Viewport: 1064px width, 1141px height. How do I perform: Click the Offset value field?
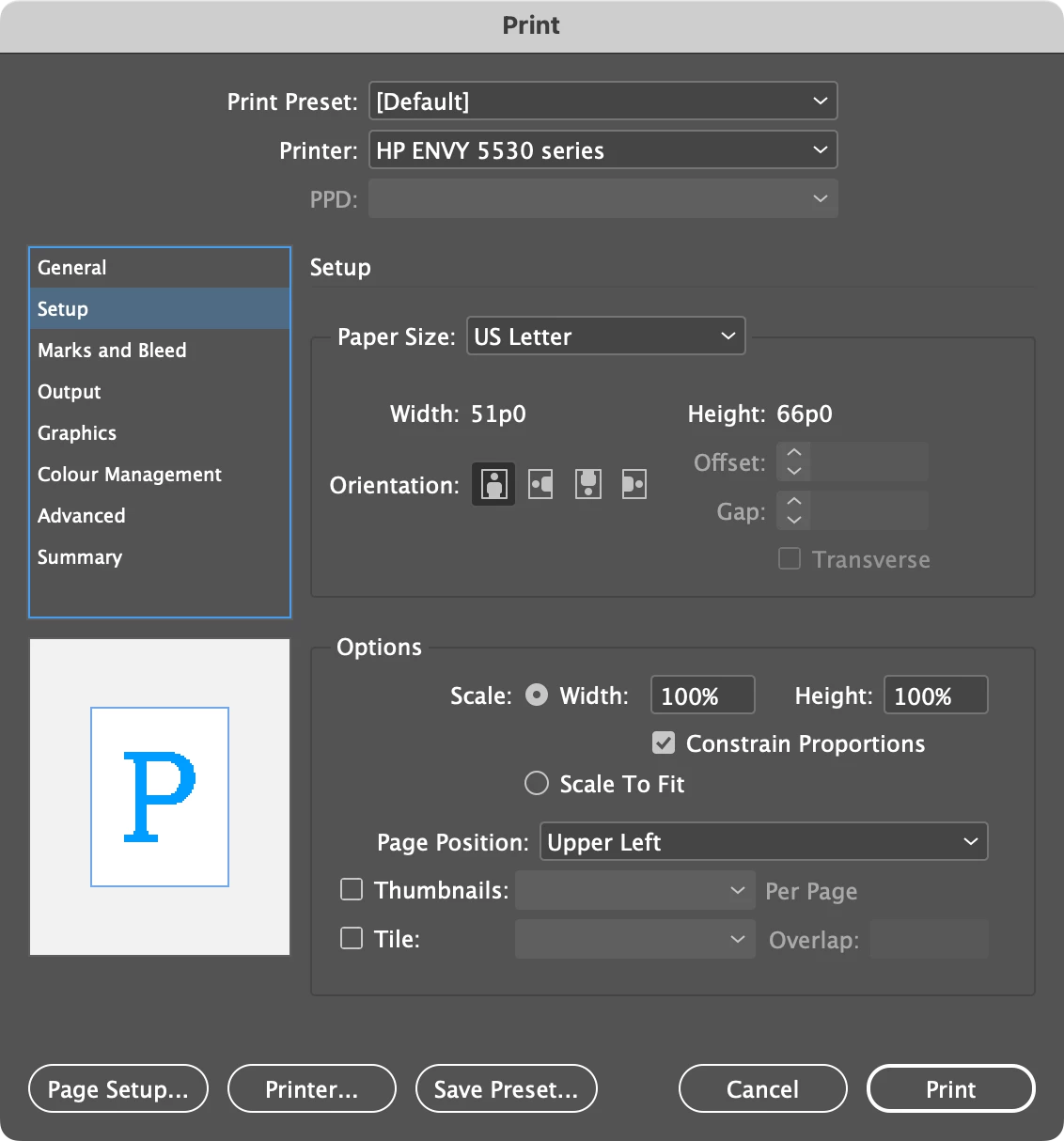tap(869, 461)
